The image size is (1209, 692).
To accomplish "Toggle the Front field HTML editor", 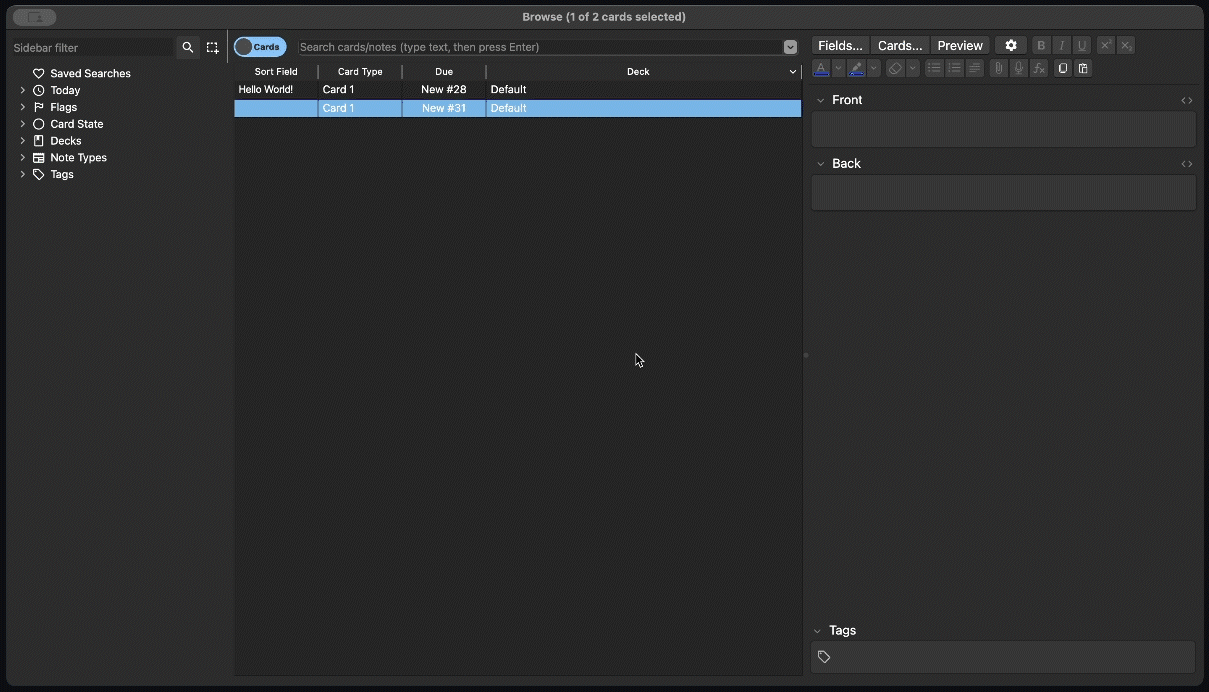I will pyautogui.click(x=1186, y=100).
